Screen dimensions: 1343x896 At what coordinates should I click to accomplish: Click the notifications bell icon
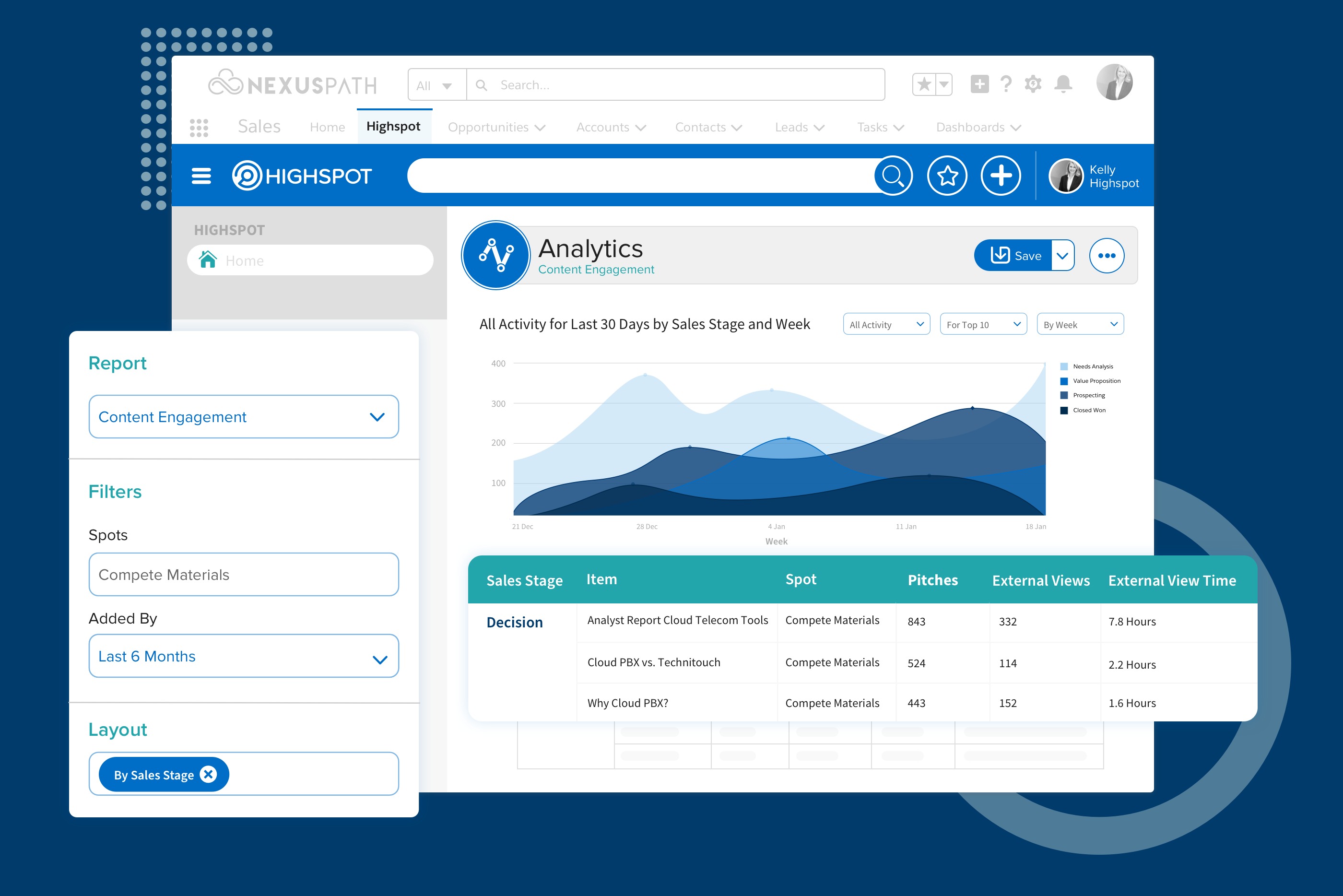click(x=1063, y=83)
